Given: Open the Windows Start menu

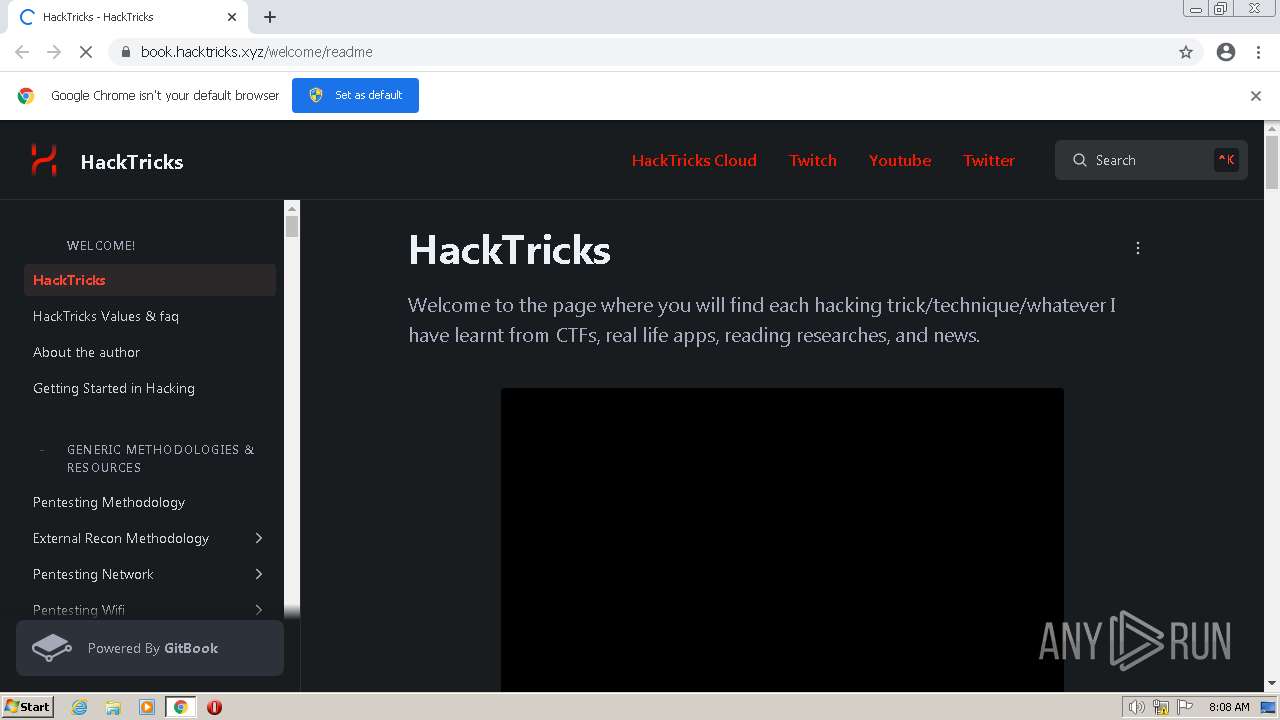Looking at the screenshot, I should tap(27, 707).
